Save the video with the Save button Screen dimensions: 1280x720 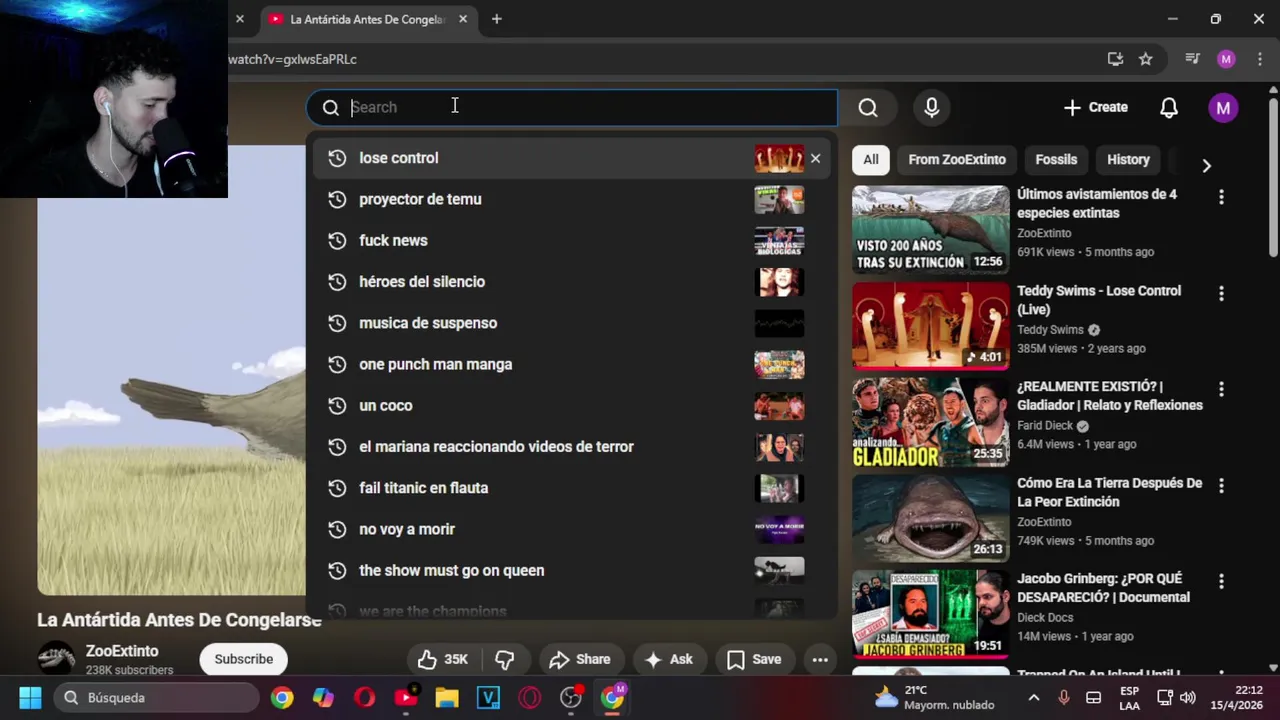(754, 659)
